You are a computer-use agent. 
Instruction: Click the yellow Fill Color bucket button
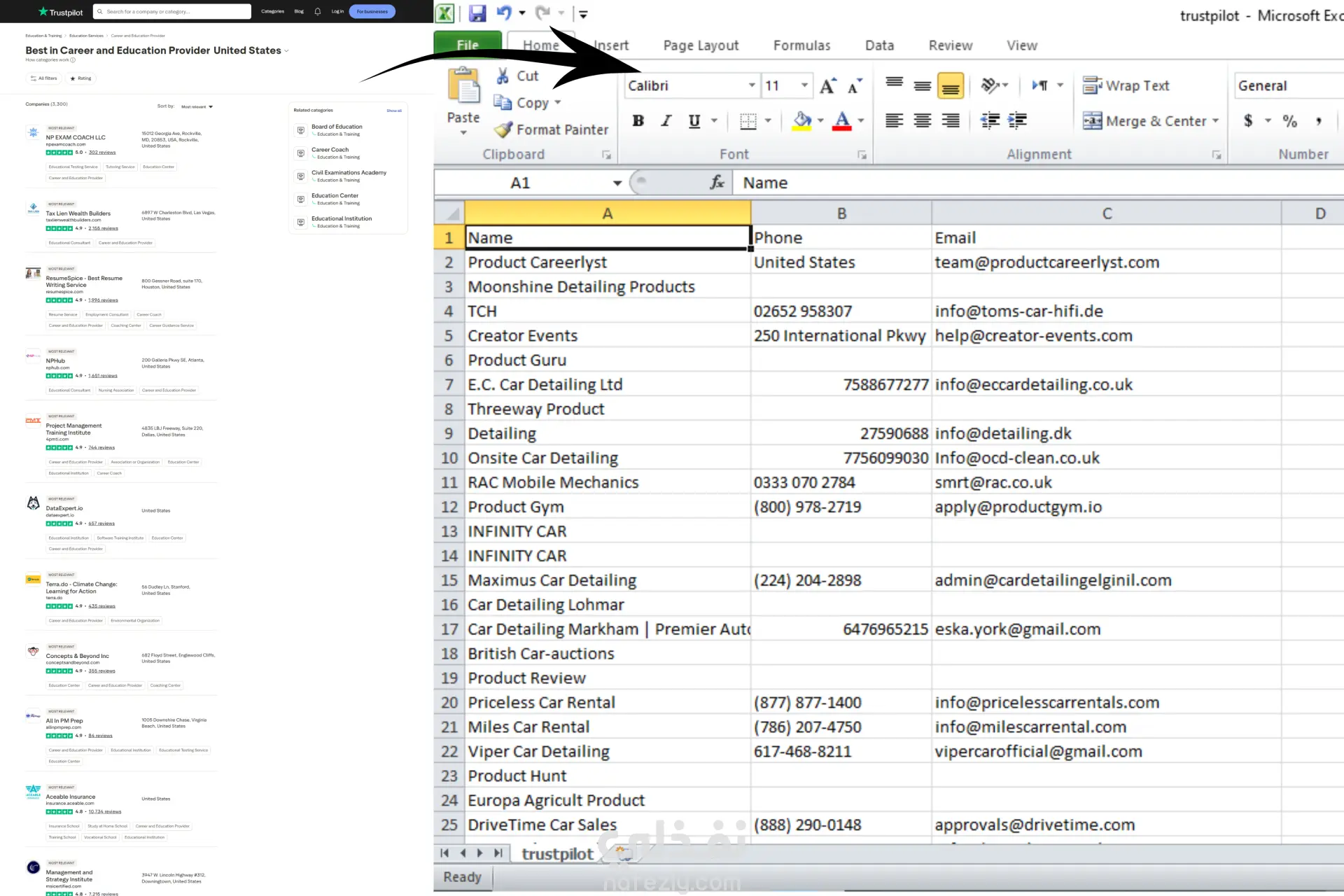point(802,120)
